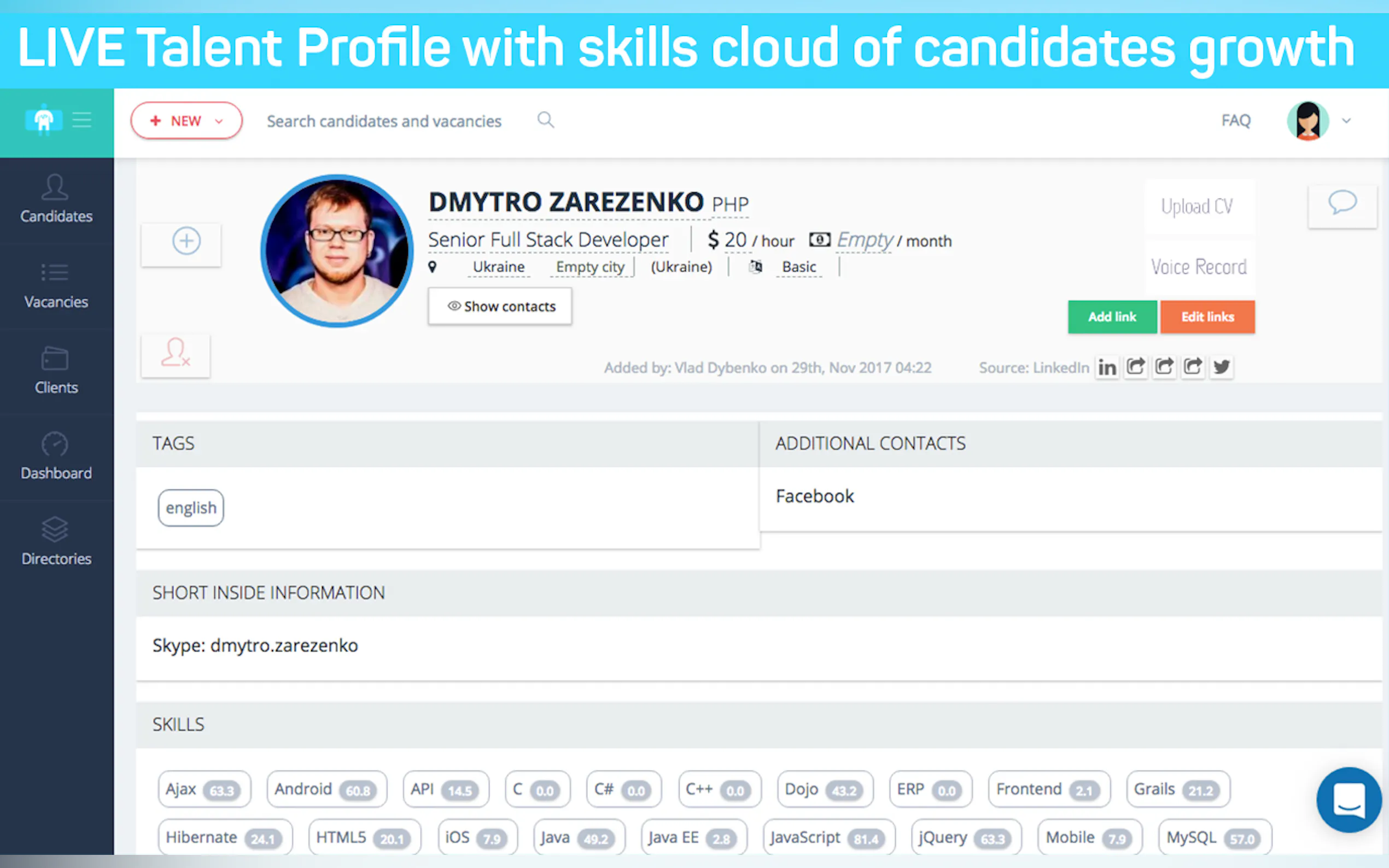Open the Dashboard sidebar item
The height and width of the screenshot is (868, 1389).
[56, 456]
